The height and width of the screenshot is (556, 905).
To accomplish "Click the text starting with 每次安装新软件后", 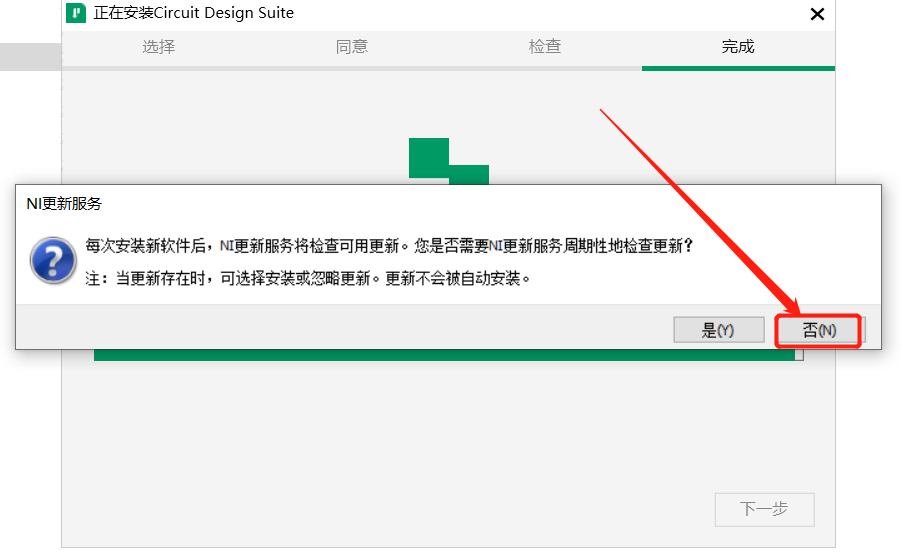I will (388, 246).
